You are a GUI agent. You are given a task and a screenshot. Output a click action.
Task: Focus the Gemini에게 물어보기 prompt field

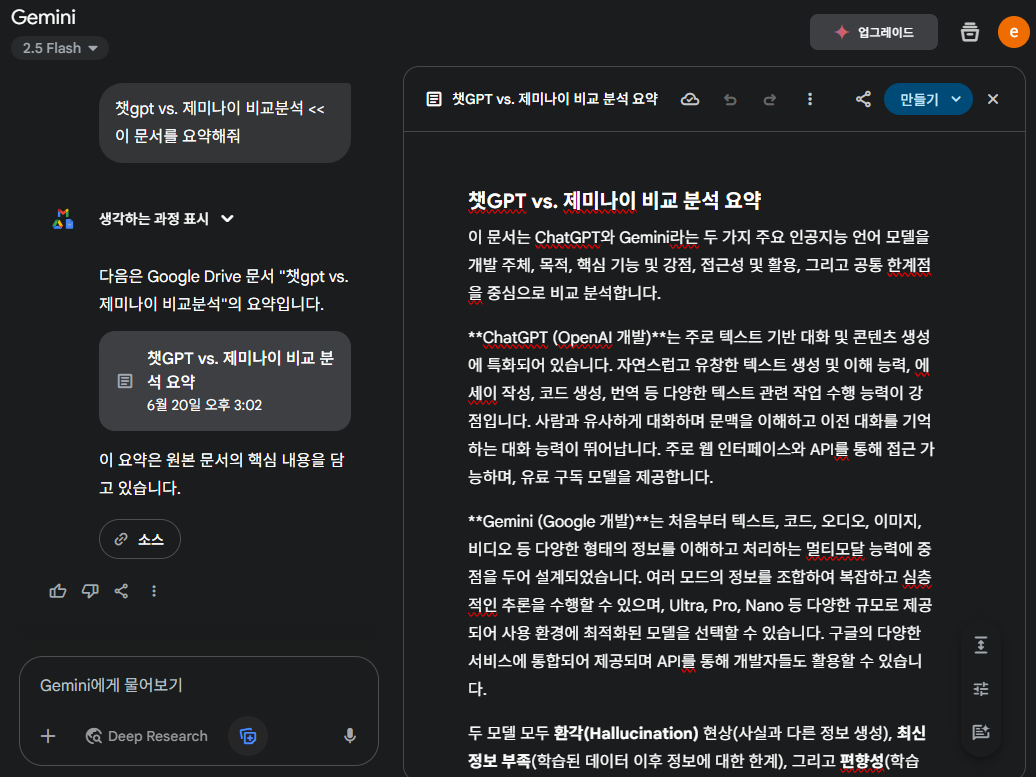pyautogui.click(x=198, y=685)
